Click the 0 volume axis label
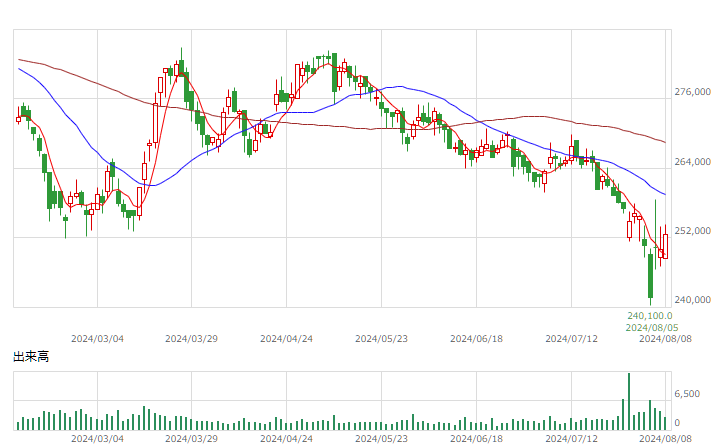The height and width of the screenshot is (448, 718). pos(677,422)
